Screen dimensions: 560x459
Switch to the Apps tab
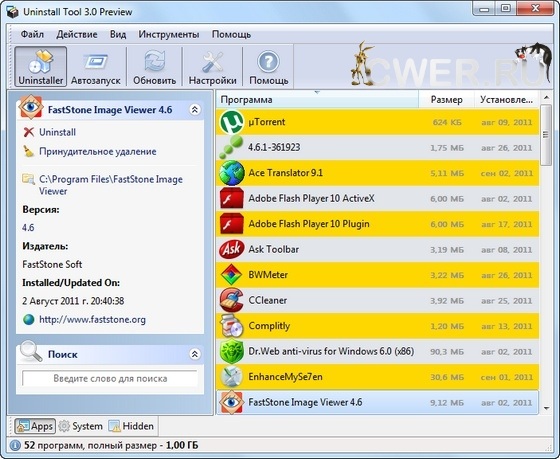[35, 426]
